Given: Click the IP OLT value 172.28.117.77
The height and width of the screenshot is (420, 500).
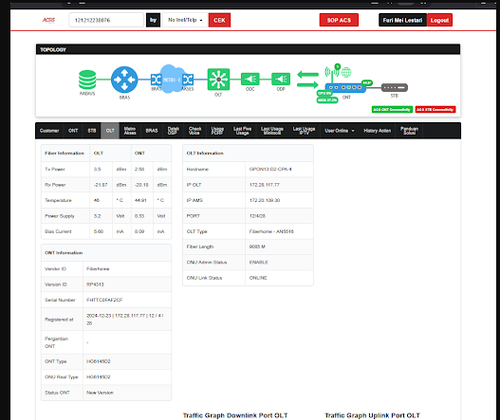Looking at the screenshot, I should tap(264, 185).
